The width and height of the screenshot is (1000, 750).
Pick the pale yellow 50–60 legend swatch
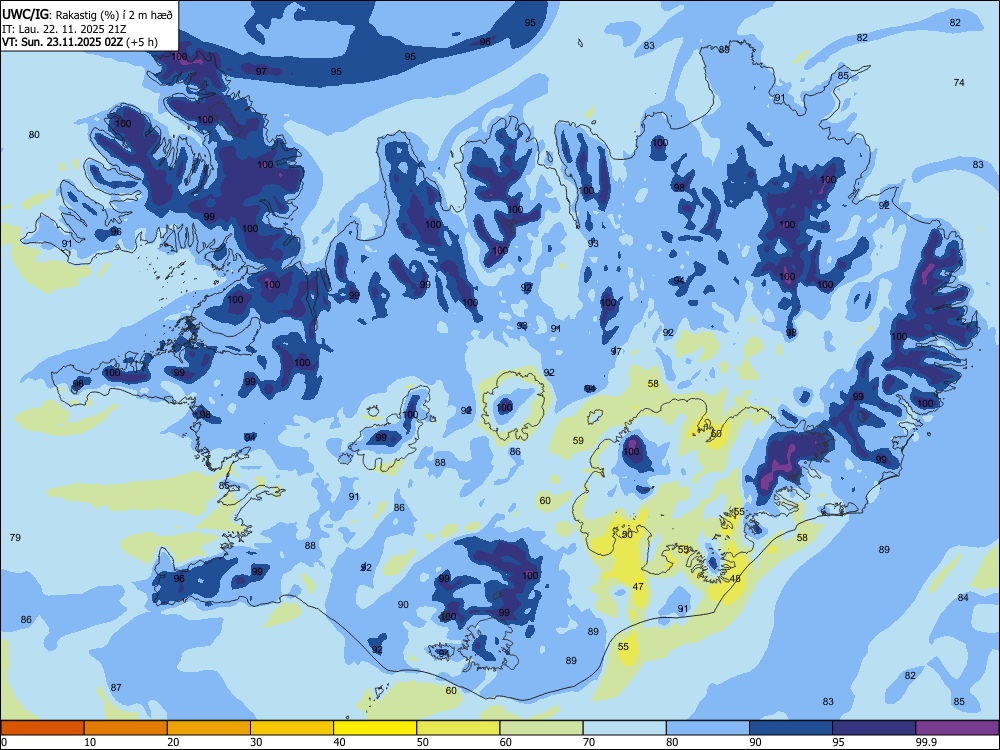tap(458, 728)
